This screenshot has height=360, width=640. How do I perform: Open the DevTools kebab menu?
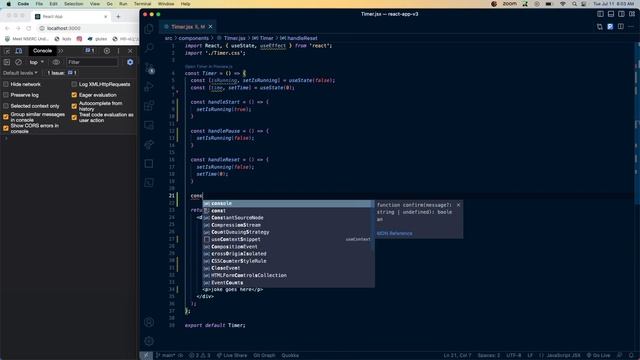click(x=118, y=51)
